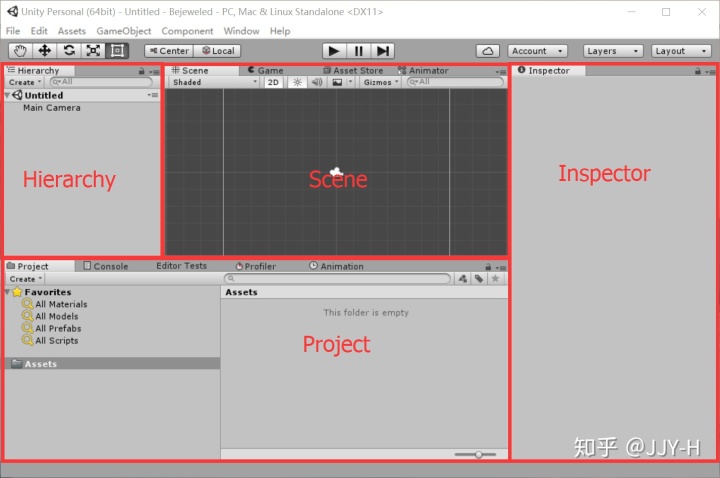
Task: Toggle Local handle rotation
Action: 218,51
